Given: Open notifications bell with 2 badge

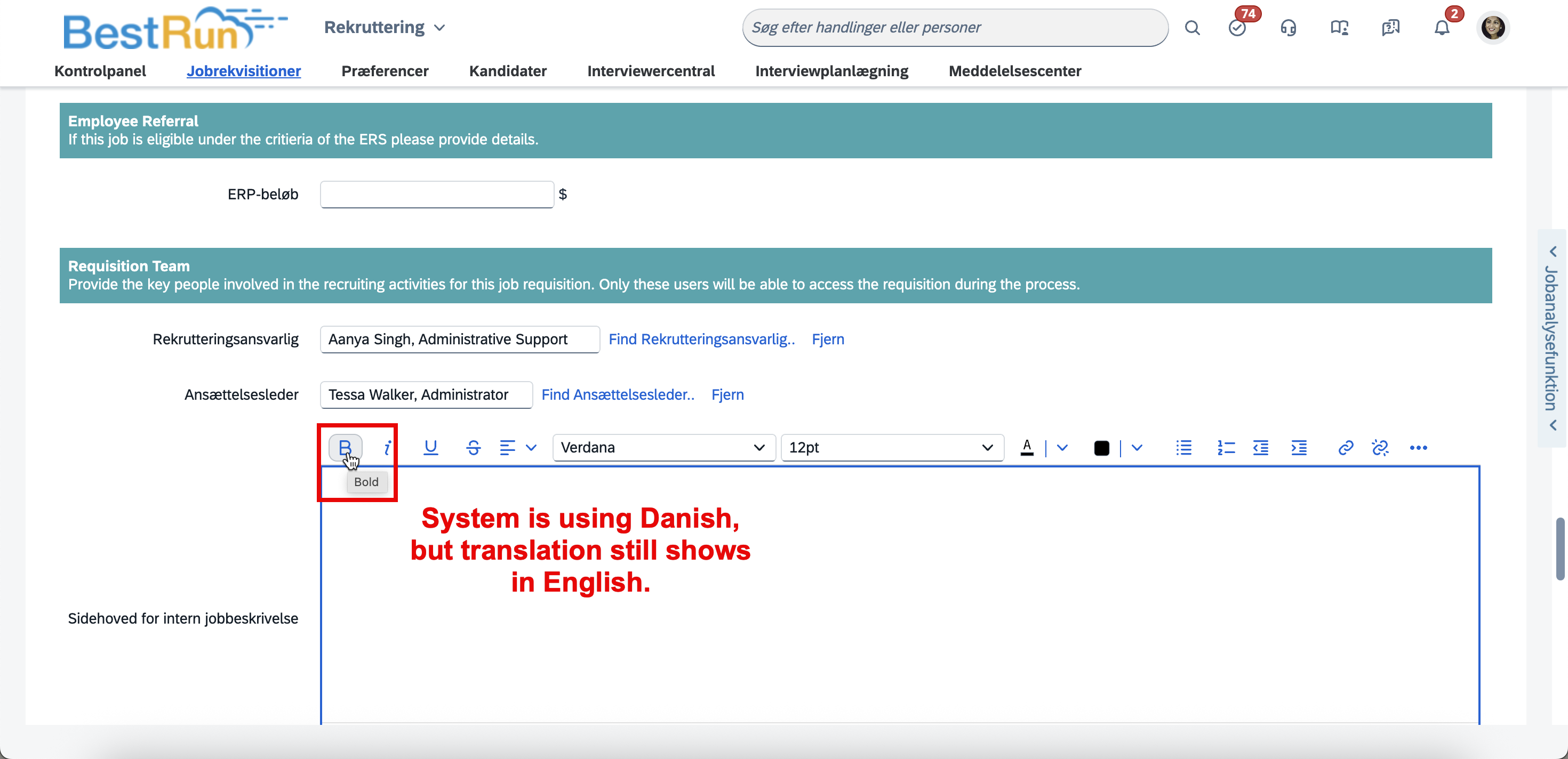Looking at the screenshot, I should 1442,28.
